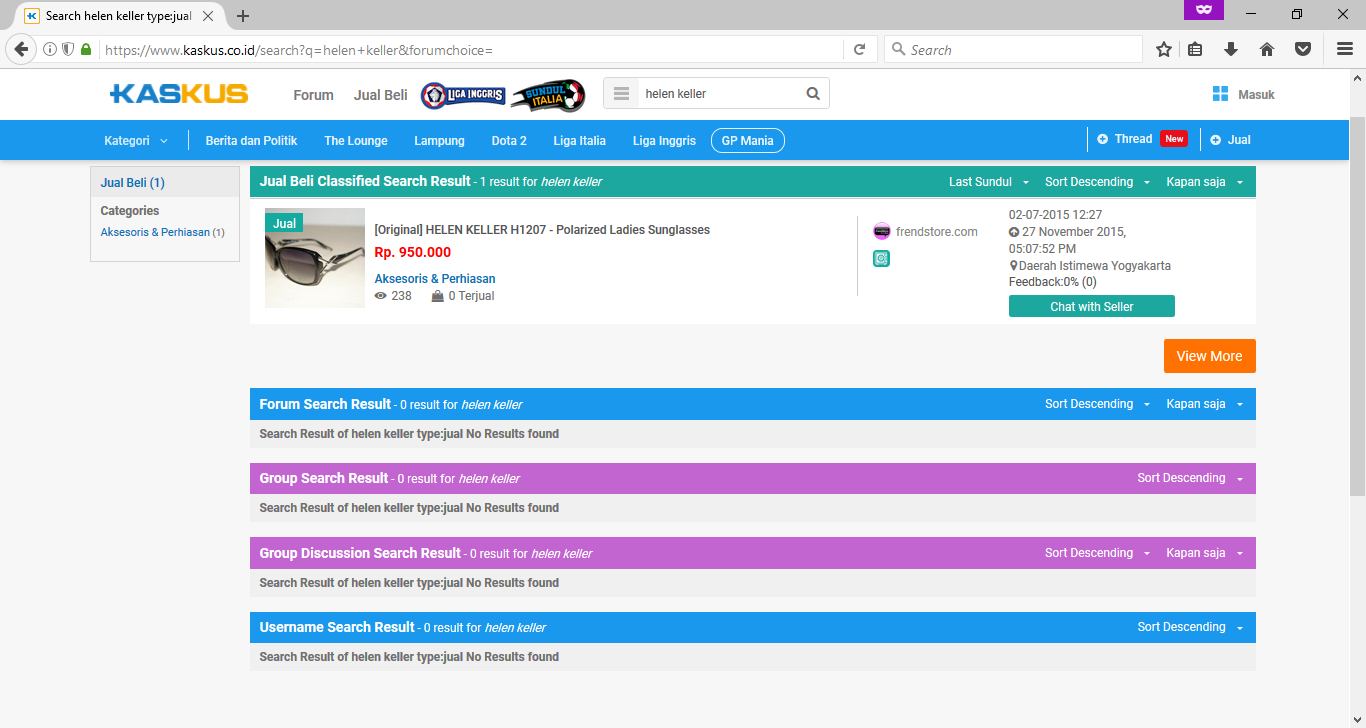Open the Forum menu
This screenshot has height=728, width=1366.
point(313,95)
